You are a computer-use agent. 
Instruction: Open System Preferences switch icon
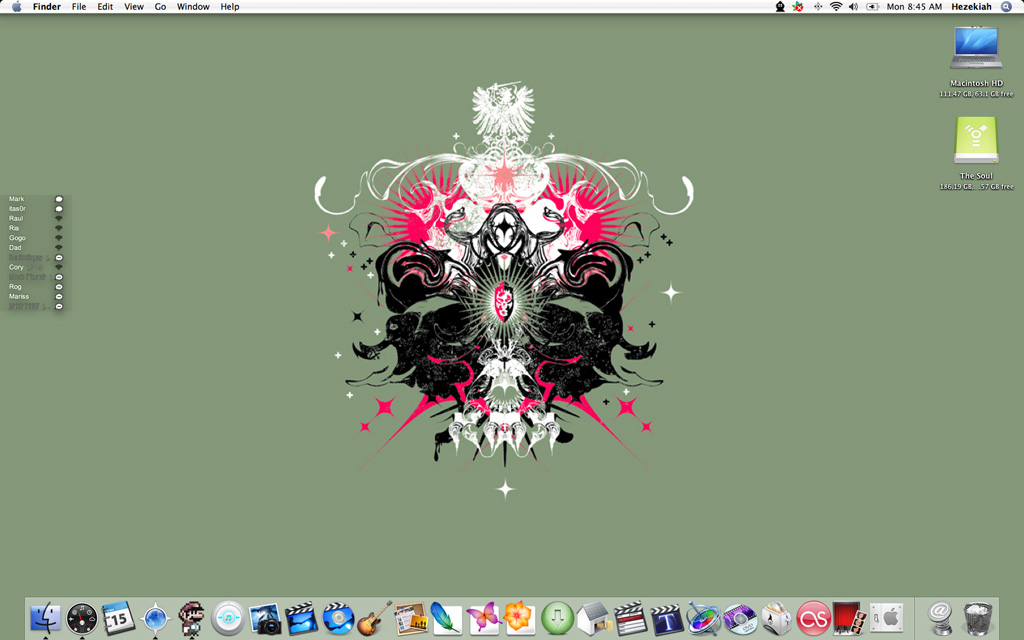886,618
